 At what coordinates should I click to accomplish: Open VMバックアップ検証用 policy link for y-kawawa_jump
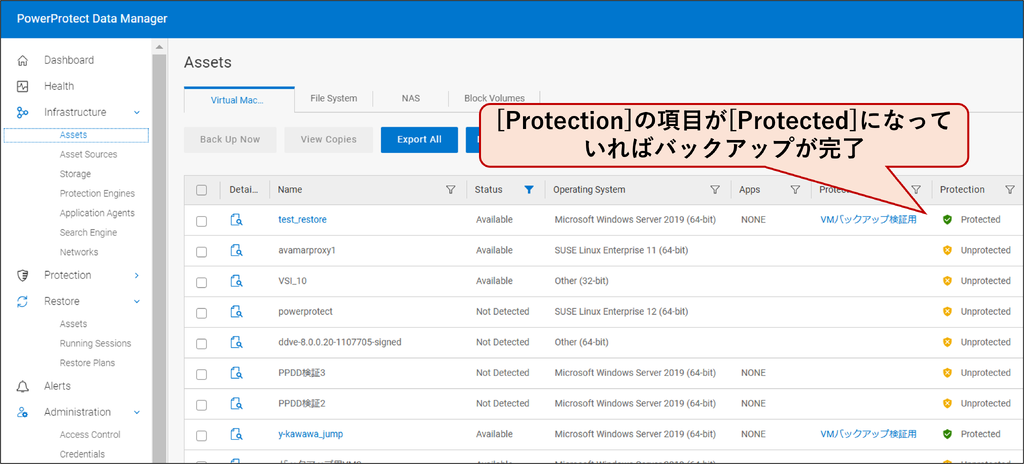click(869, 434)
